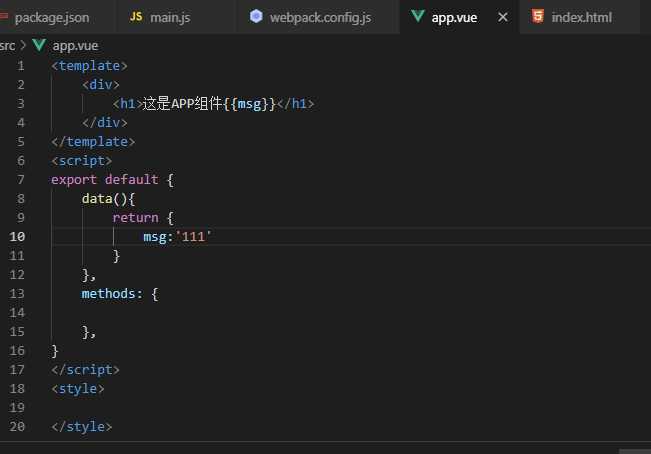Click data() on line 8
Screen dimensions: 651x454
pos(104,199)
